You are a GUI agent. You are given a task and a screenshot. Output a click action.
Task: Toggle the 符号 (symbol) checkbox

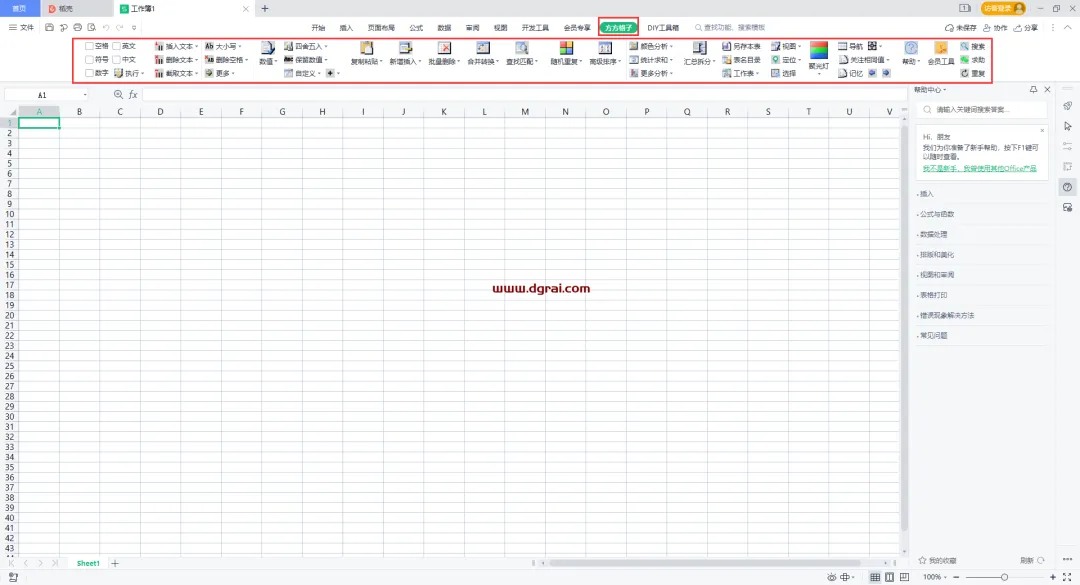point(89,60)
